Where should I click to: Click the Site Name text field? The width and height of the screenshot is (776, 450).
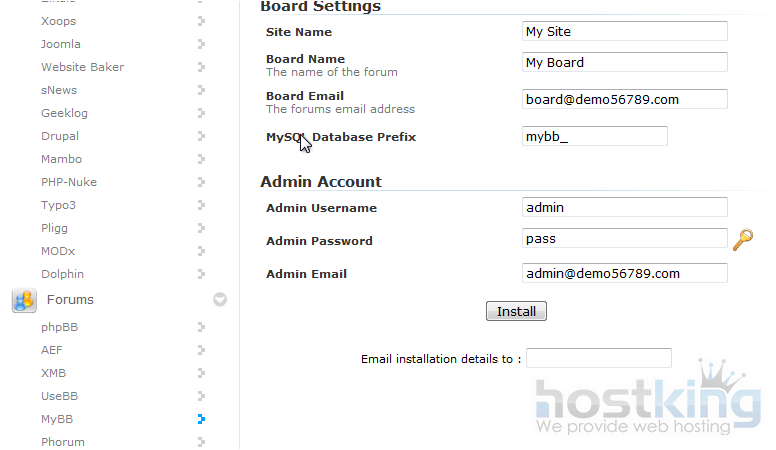pos(624,32)
